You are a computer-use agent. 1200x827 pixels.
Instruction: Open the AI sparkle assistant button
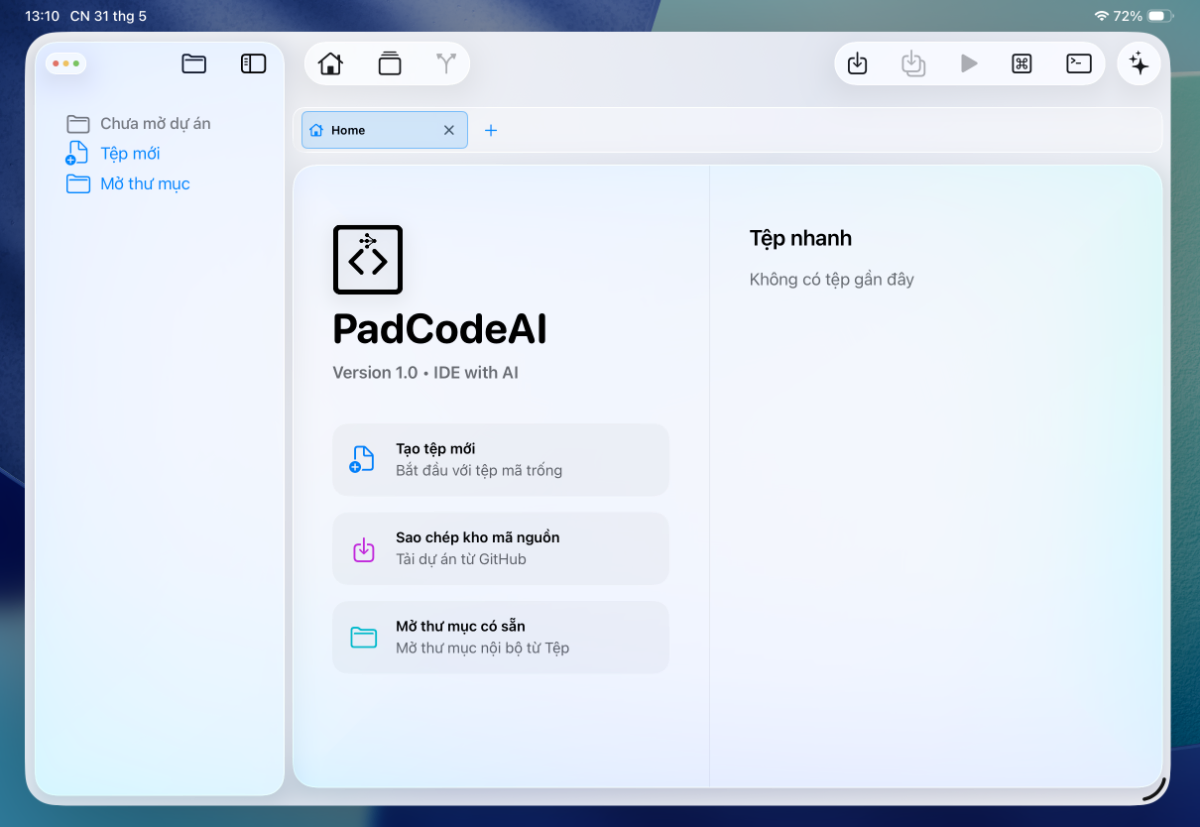click(x=1139, y=64)
